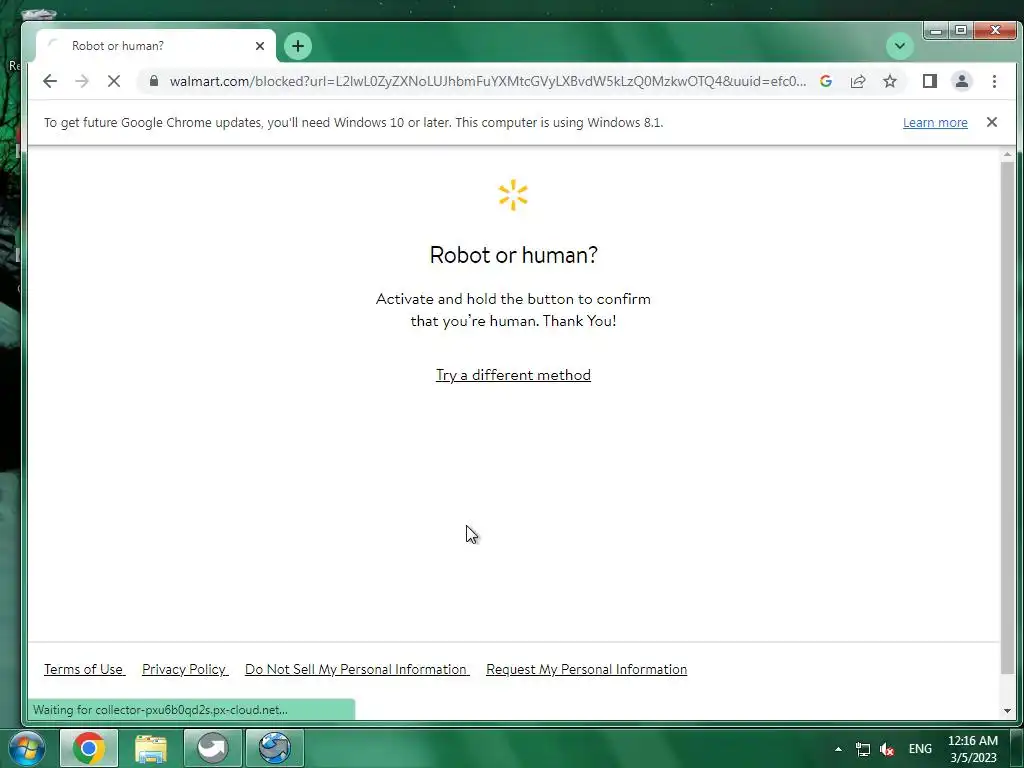This screenshot has width=1024, height=768.
Task: Open the side panel icon
Action: [x=929, y=81]
